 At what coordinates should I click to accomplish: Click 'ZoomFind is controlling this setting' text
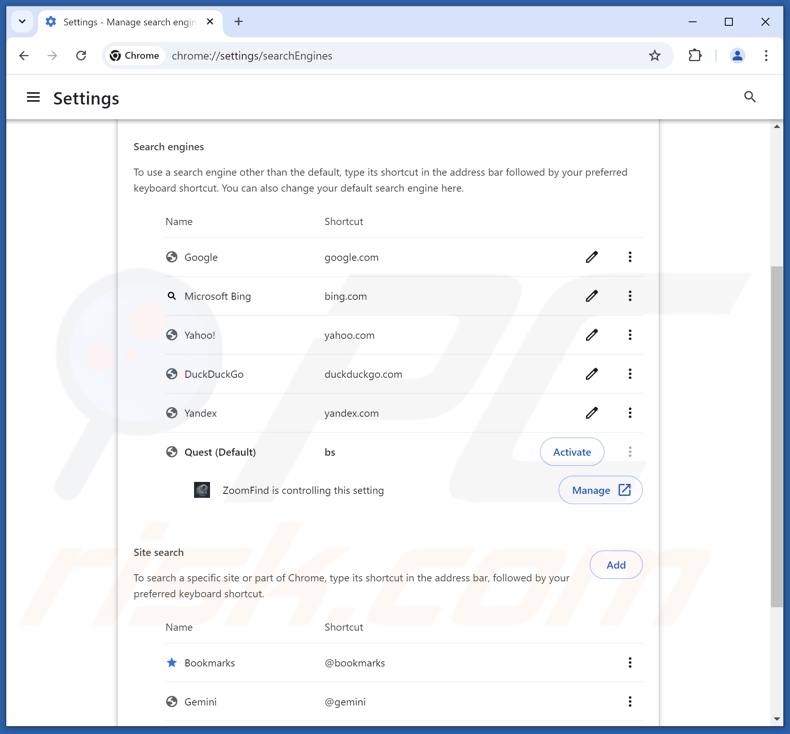303,490
